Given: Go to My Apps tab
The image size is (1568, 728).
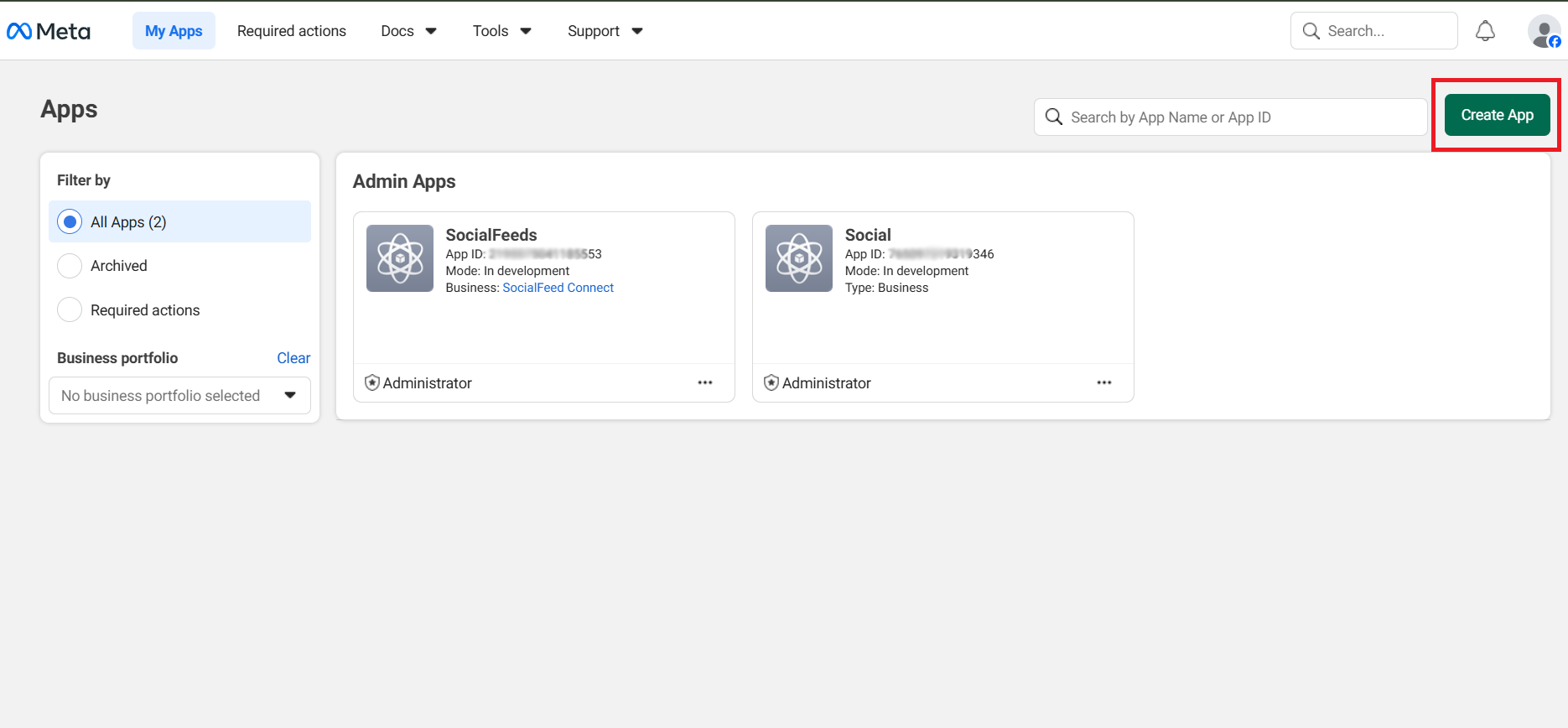Looking at the screenshot, I should 174,31.
